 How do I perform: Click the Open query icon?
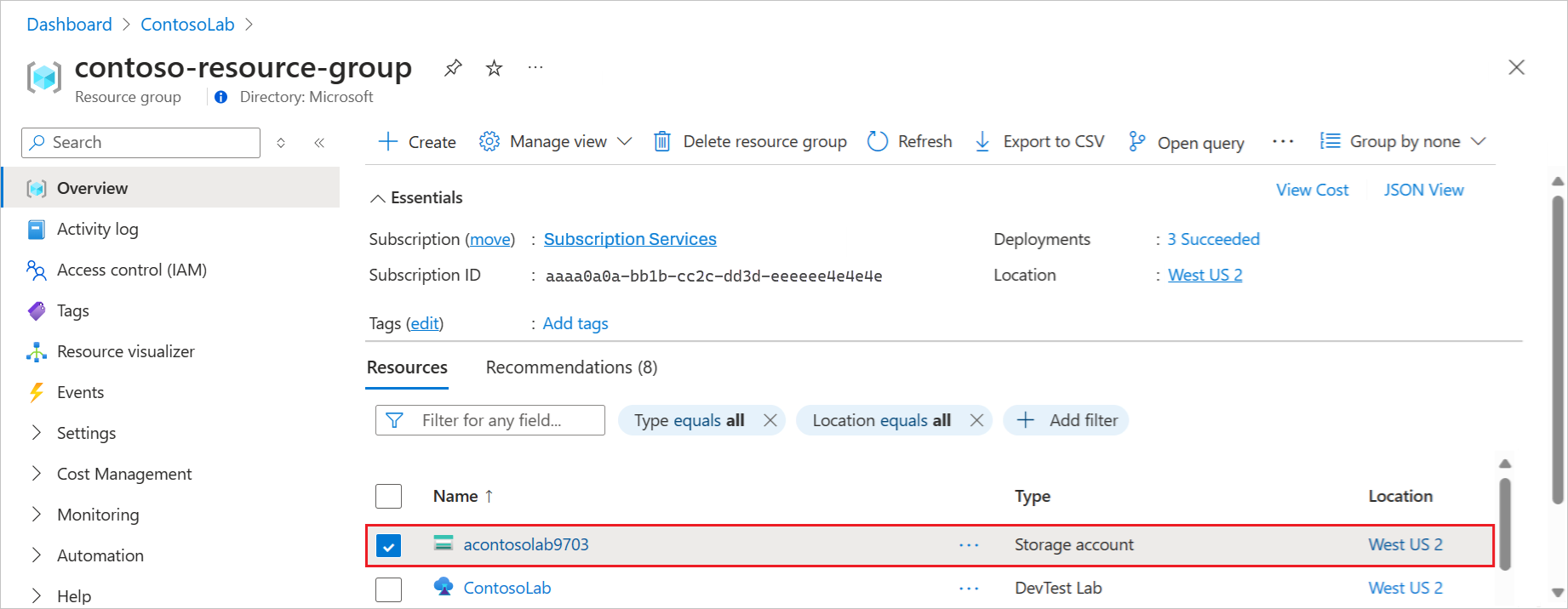pyautogui.click(x=1136, y=141)
